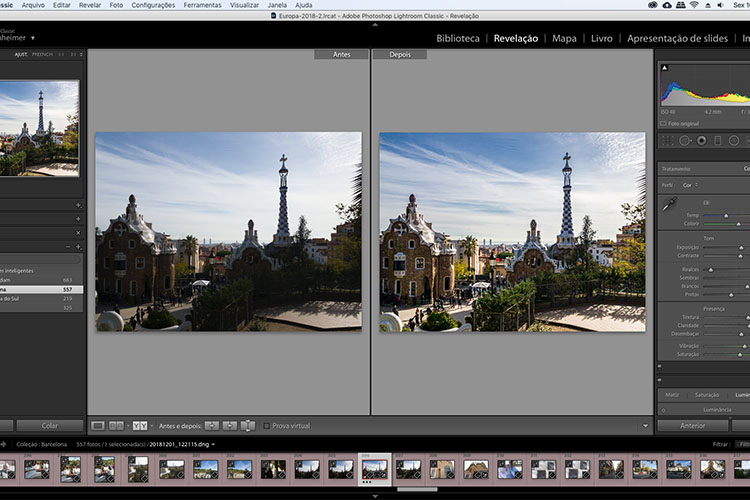750x500 pixels.
Task: Toggle shadow clipping triangle in histogram
Action: pos(664,68)
